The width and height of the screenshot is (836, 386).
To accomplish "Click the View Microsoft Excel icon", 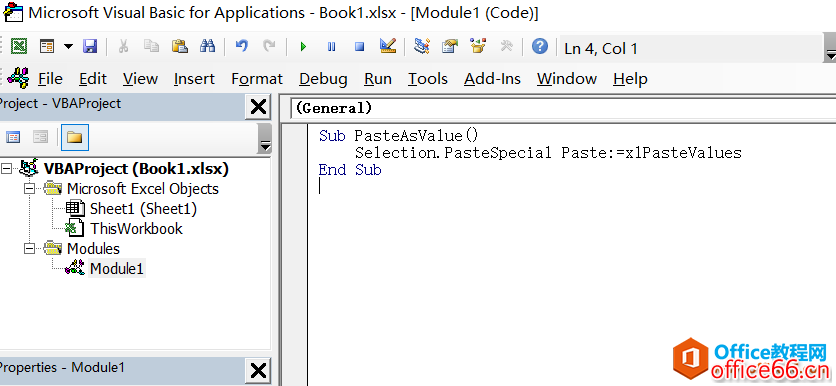I will [x=19, y=47].
